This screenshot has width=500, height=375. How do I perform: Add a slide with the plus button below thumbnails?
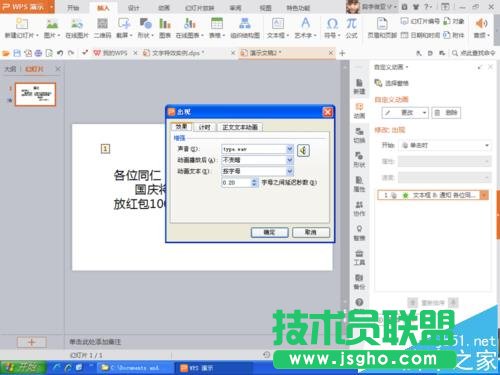pyautogui.click(x=32, y=342)
